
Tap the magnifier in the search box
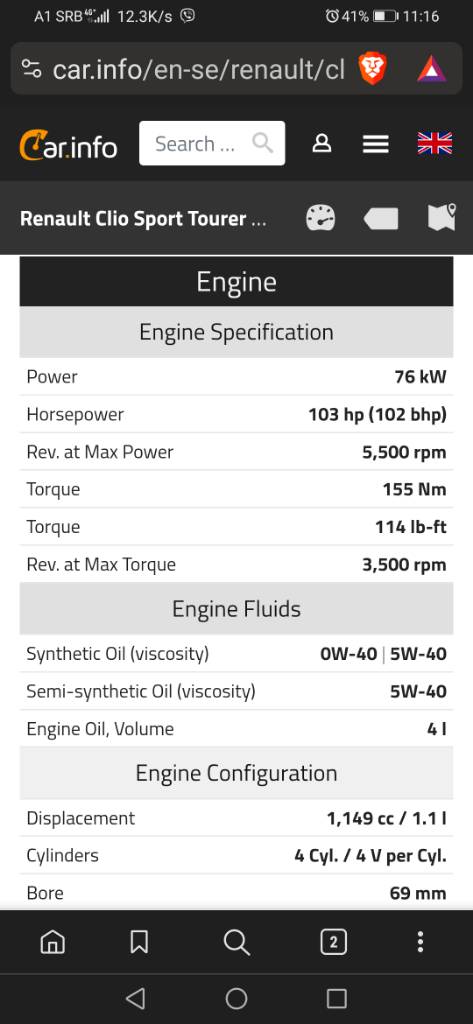(x=263, y=142)
